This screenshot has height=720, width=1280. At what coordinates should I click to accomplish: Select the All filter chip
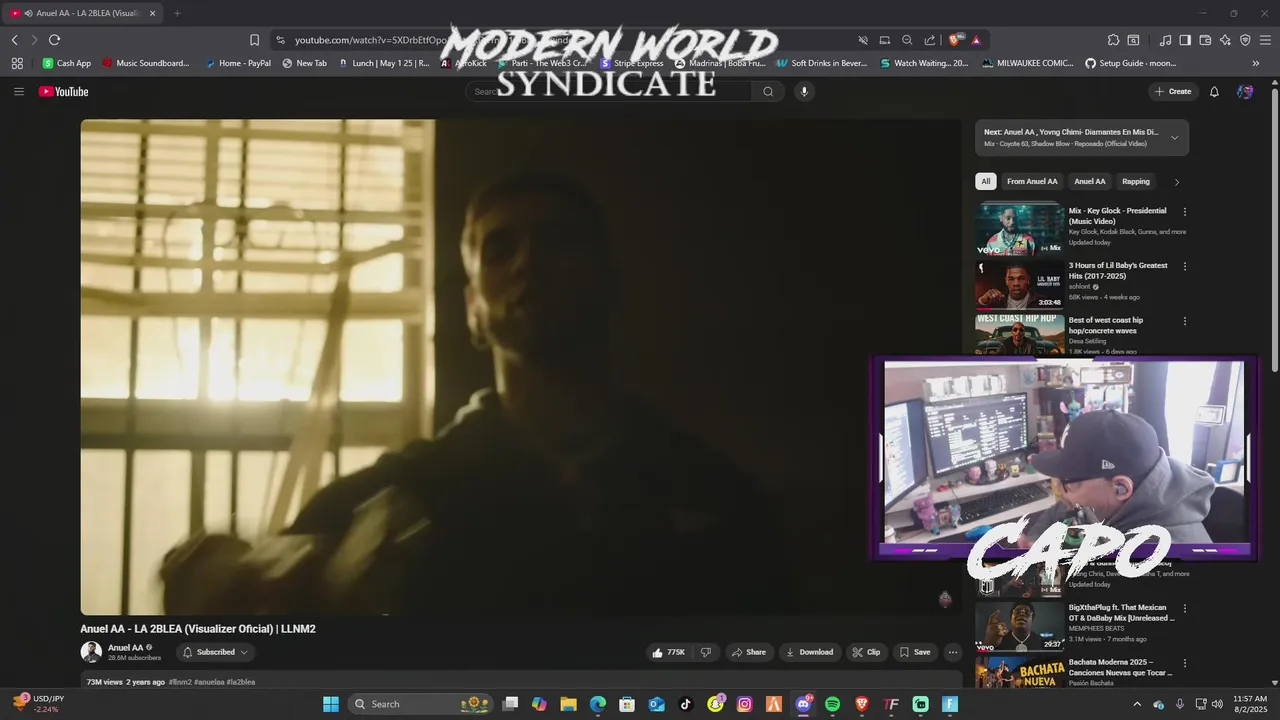985,181
